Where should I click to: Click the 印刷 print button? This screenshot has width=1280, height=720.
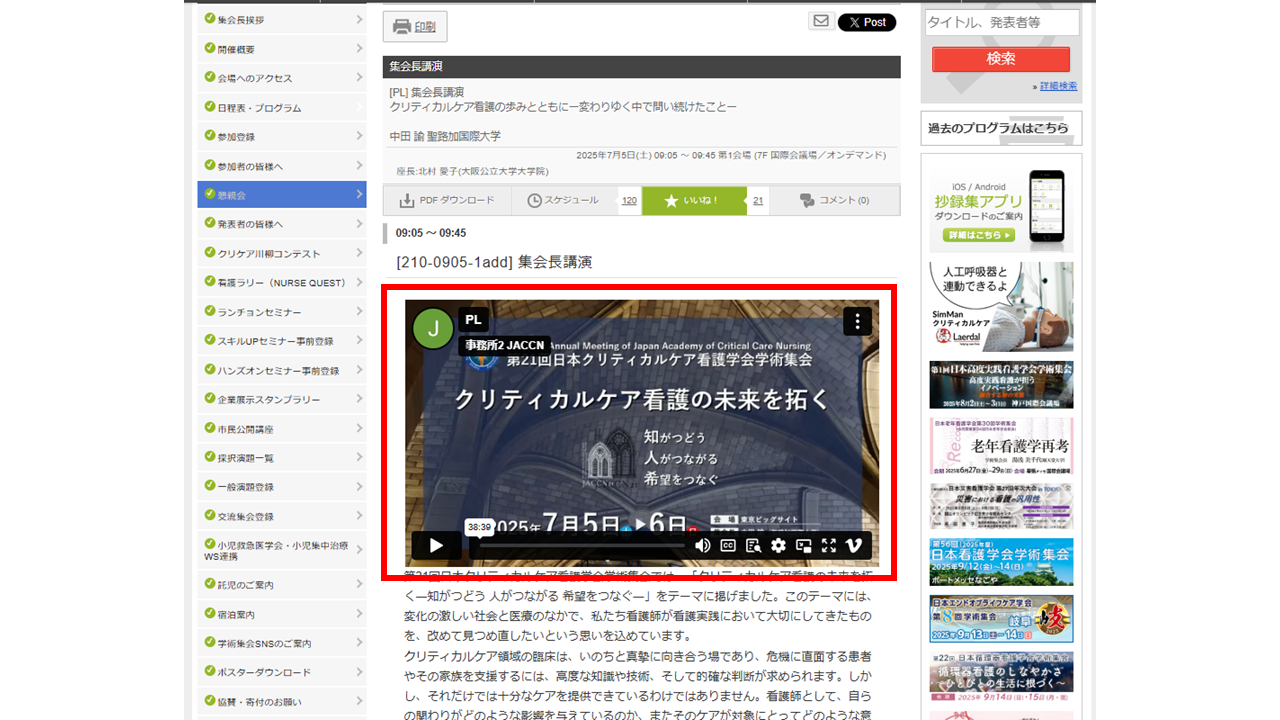(415, 27)
